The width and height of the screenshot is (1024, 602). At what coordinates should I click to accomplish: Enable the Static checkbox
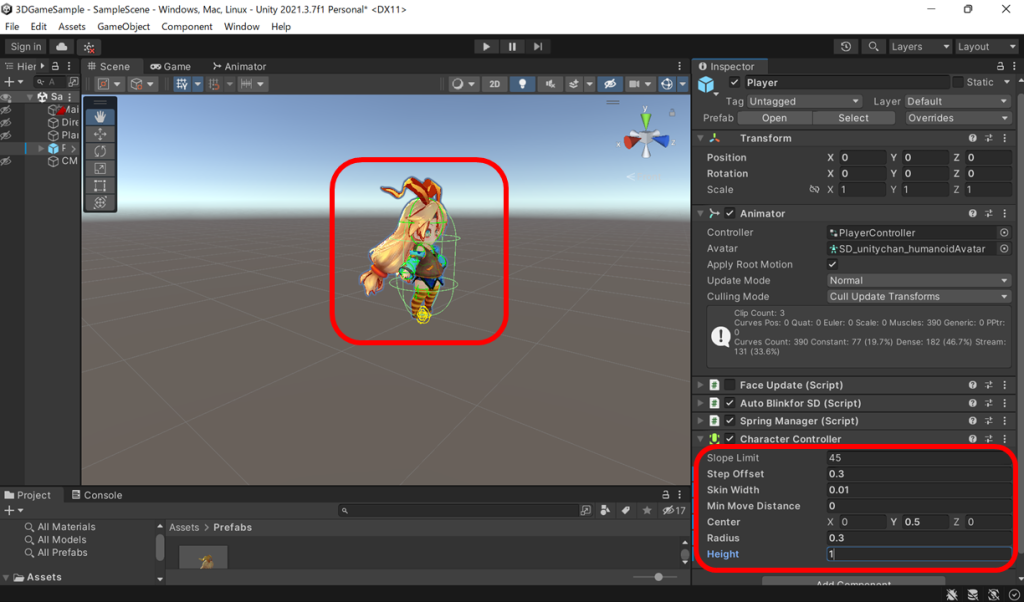[957, 82]
